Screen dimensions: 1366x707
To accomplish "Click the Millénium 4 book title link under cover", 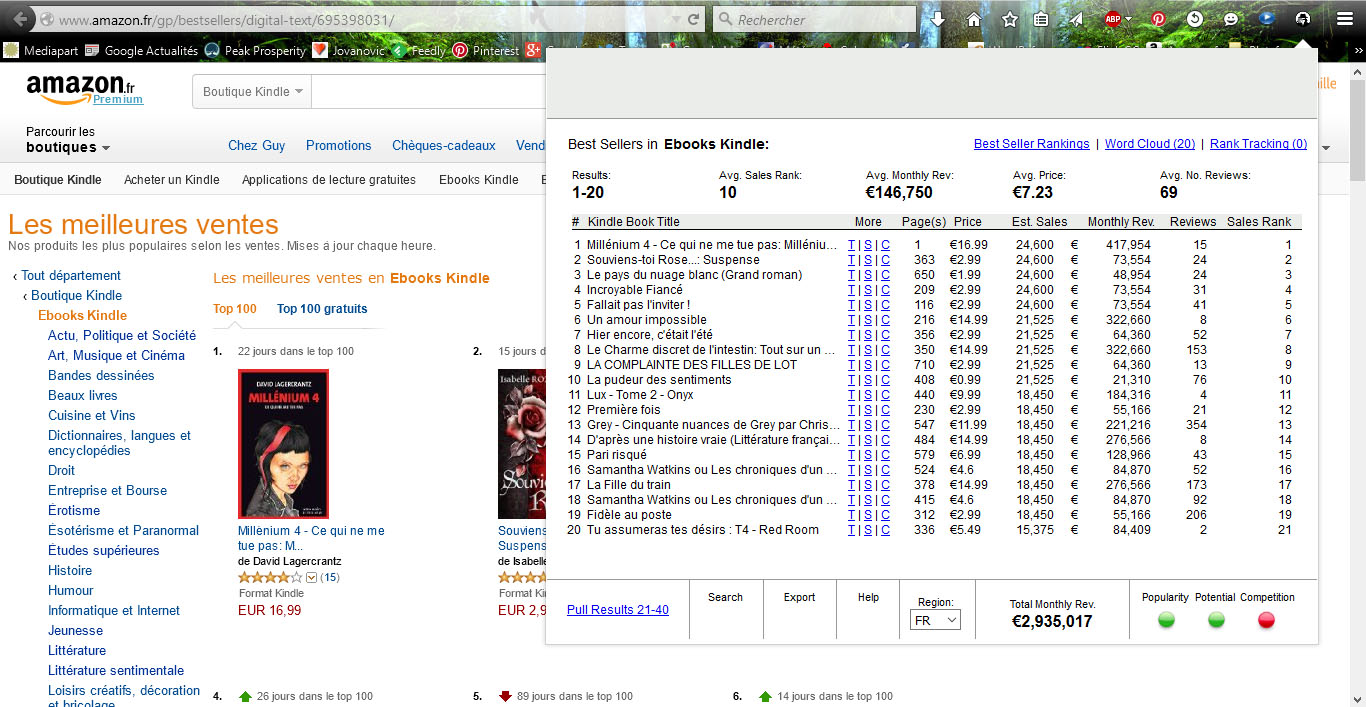I will (311, 539).
